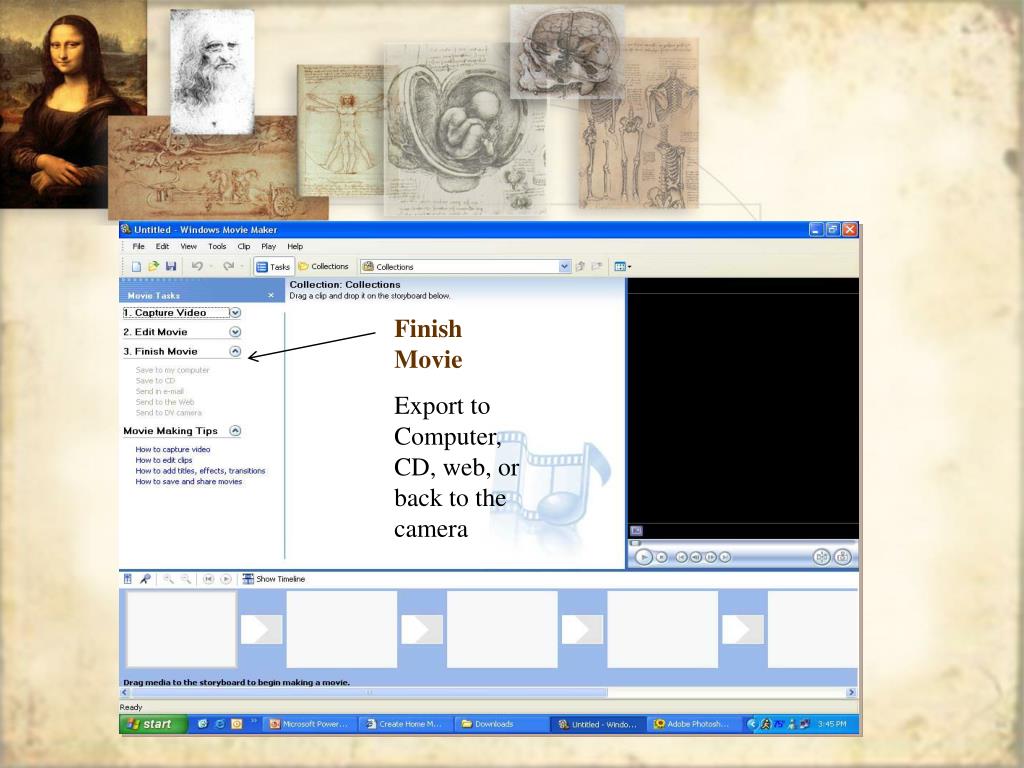
Task: Click the Up One Level icon
Action: [580, 266]
